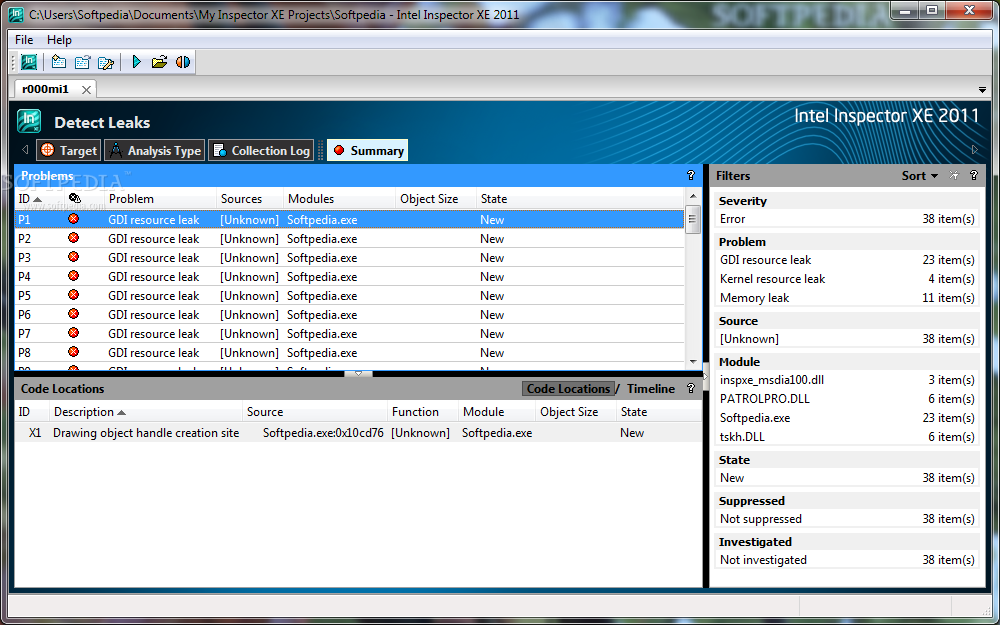Switch to the Analysis Type tab
This screenshot has height=625, width=1000.
[154, 151]
